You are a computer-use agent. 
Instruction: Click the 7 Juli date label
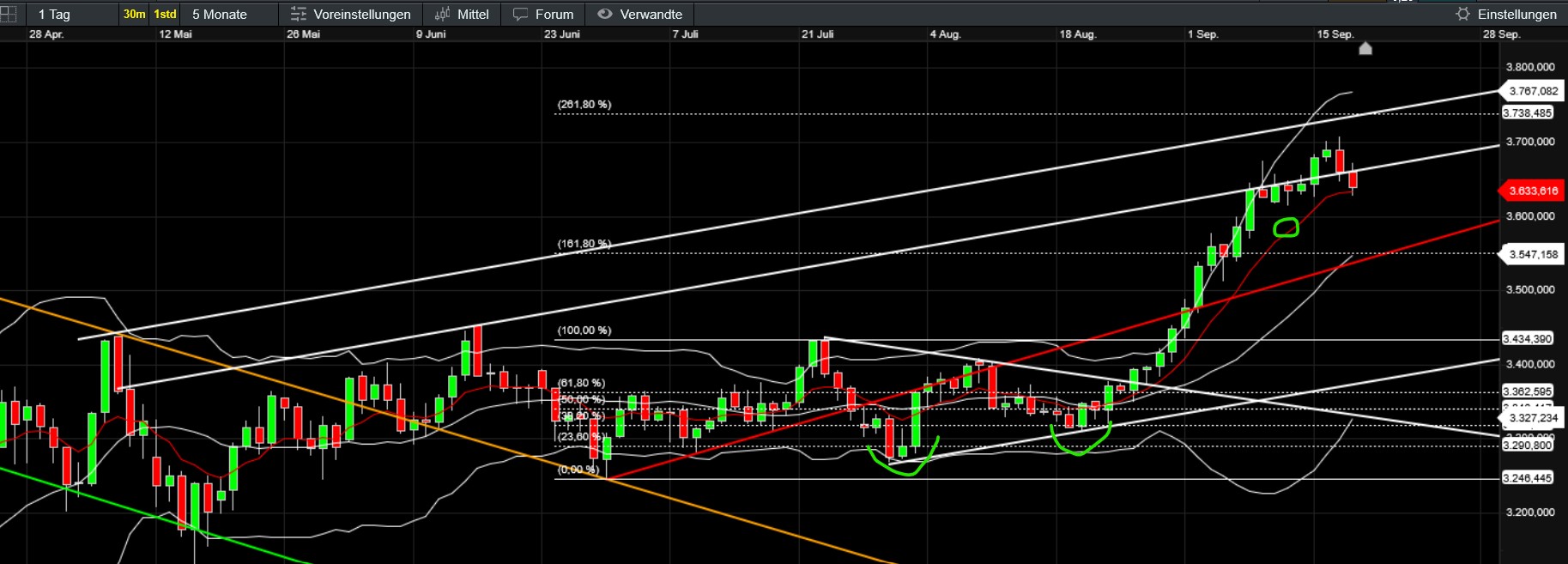pyautogui.click(x=685, y=34)
